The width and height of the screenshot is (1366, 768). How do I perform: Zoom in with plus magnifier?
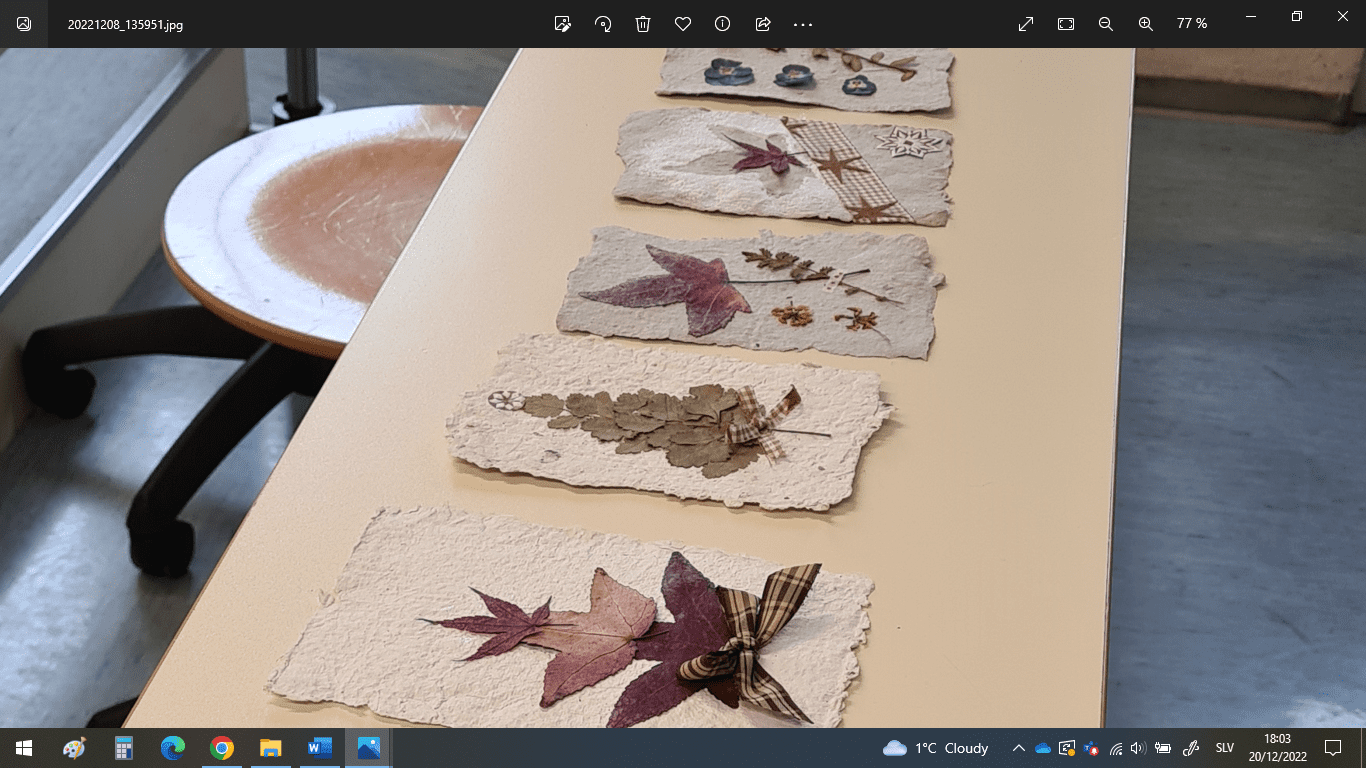coord(1146,24)
